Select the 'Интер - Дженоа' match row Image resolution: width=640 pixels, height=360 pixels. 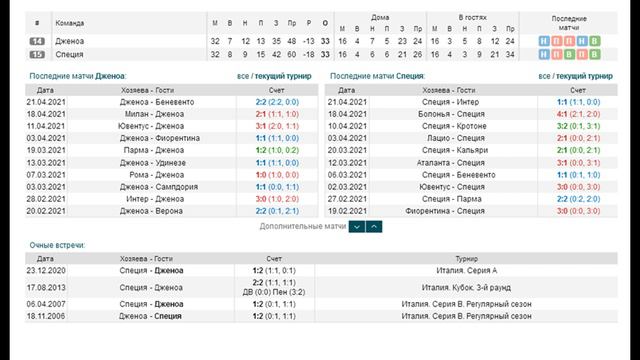coord(171,199)
